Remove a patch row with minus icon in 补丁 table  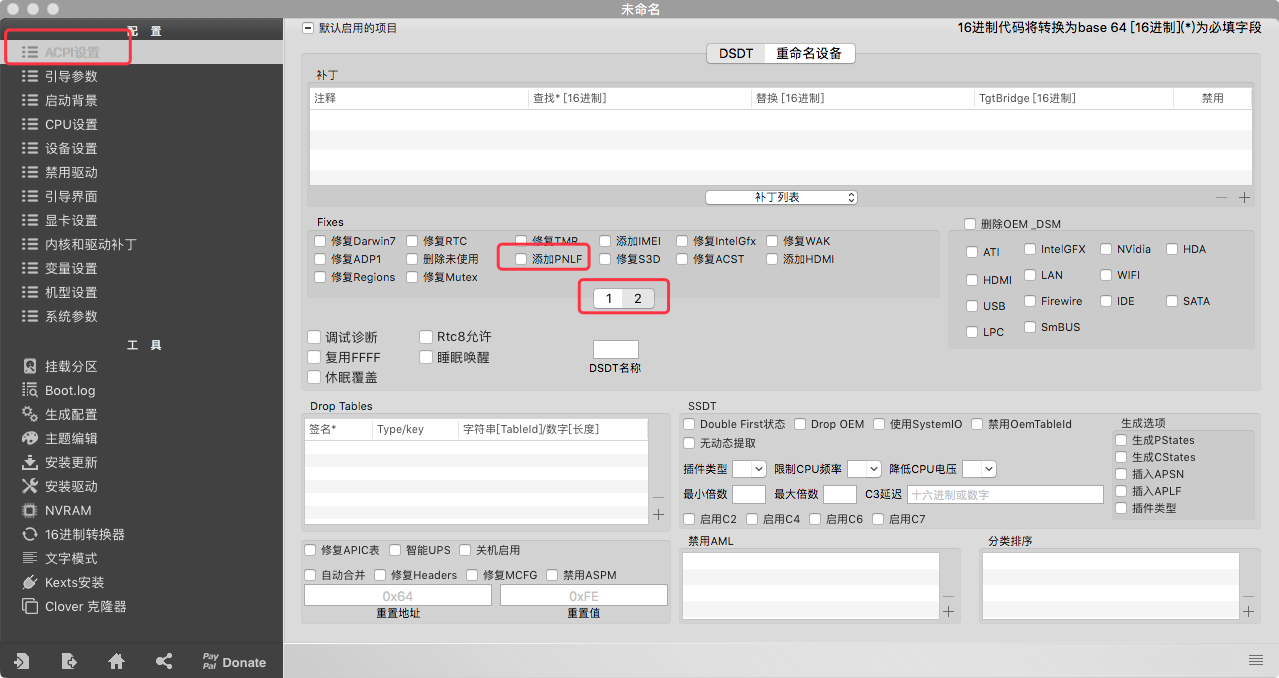[1221, 198]
